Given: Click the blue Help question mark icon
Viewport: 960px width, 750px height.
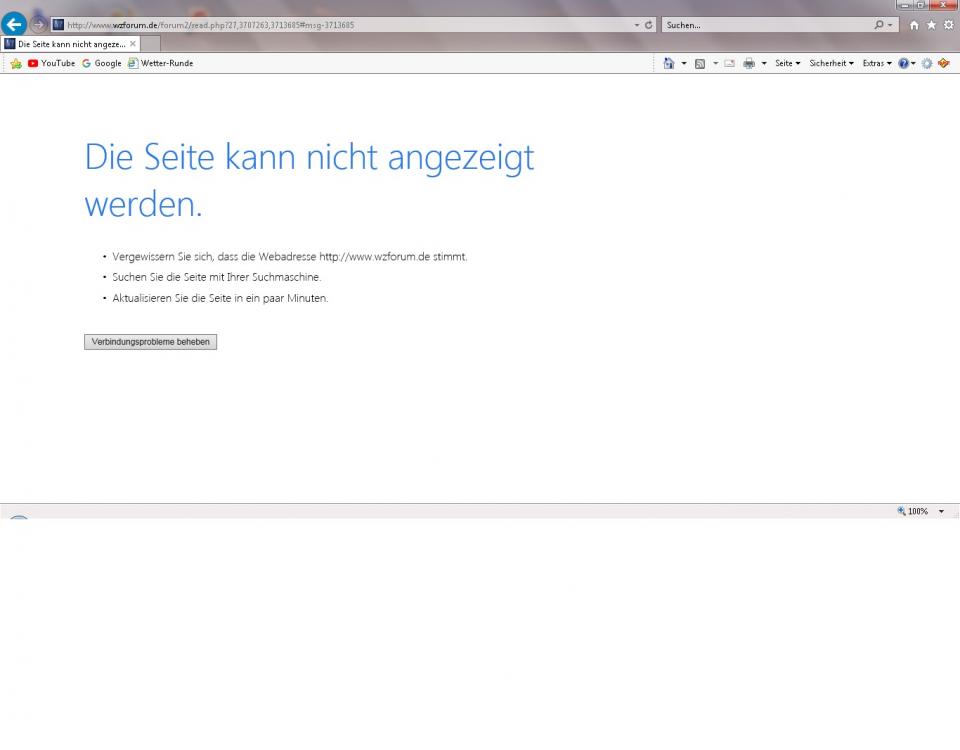Looking at the screenshot, I should click(903, 63).
